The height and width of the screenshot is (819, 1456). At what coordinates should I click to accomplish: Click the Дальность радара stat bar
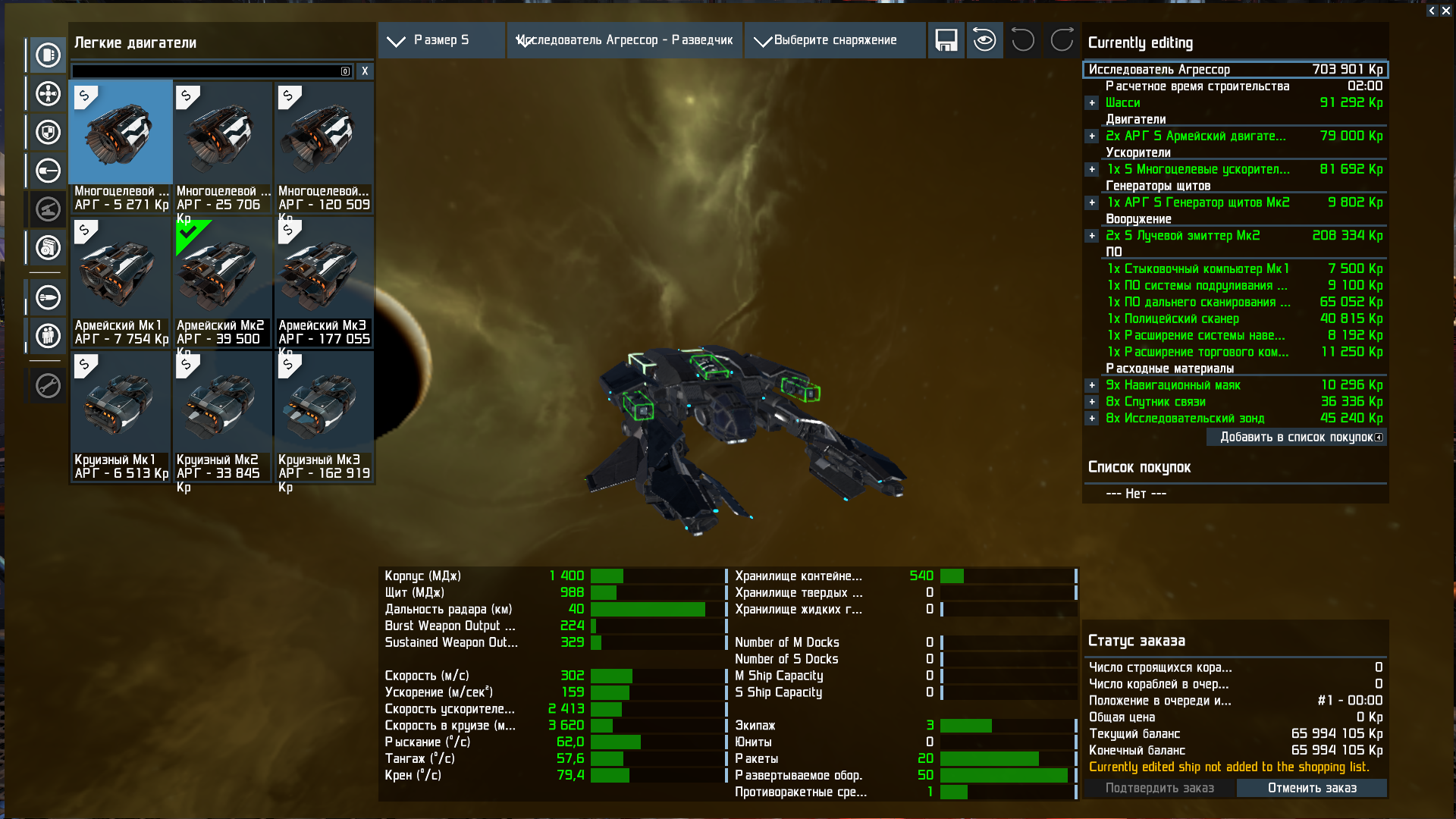pos(658,609)
